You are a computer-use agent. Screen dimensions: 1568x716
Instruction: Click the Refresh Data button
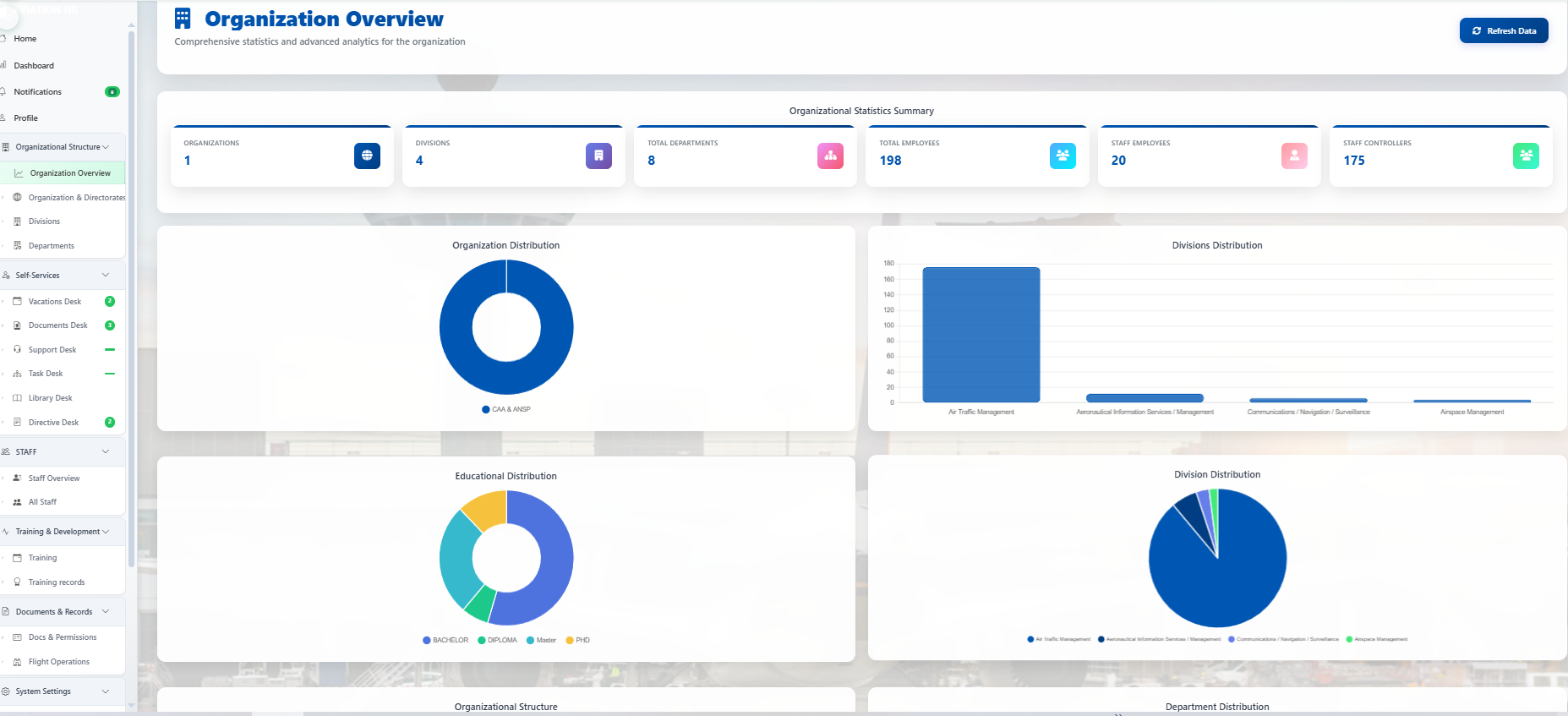1503,30
